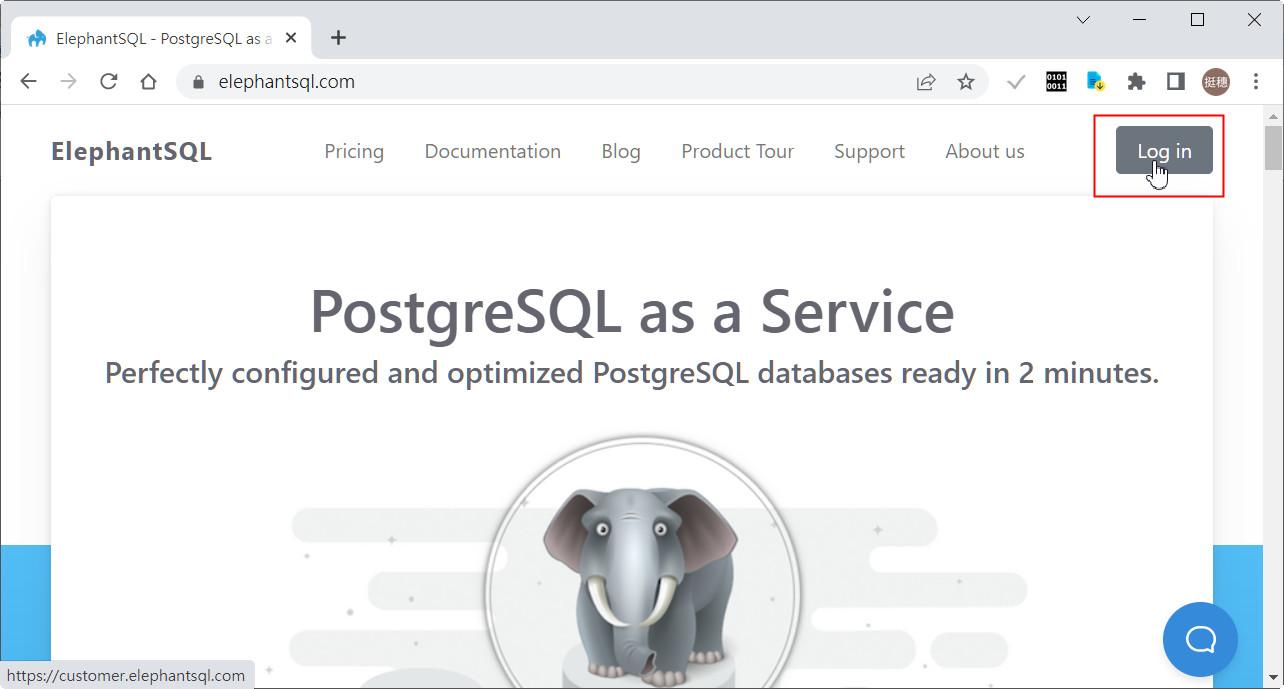Image resolution: width=1284 pixels, height=689 pixels.
Task: Open the browser home page icon
Action: point(149,82)
